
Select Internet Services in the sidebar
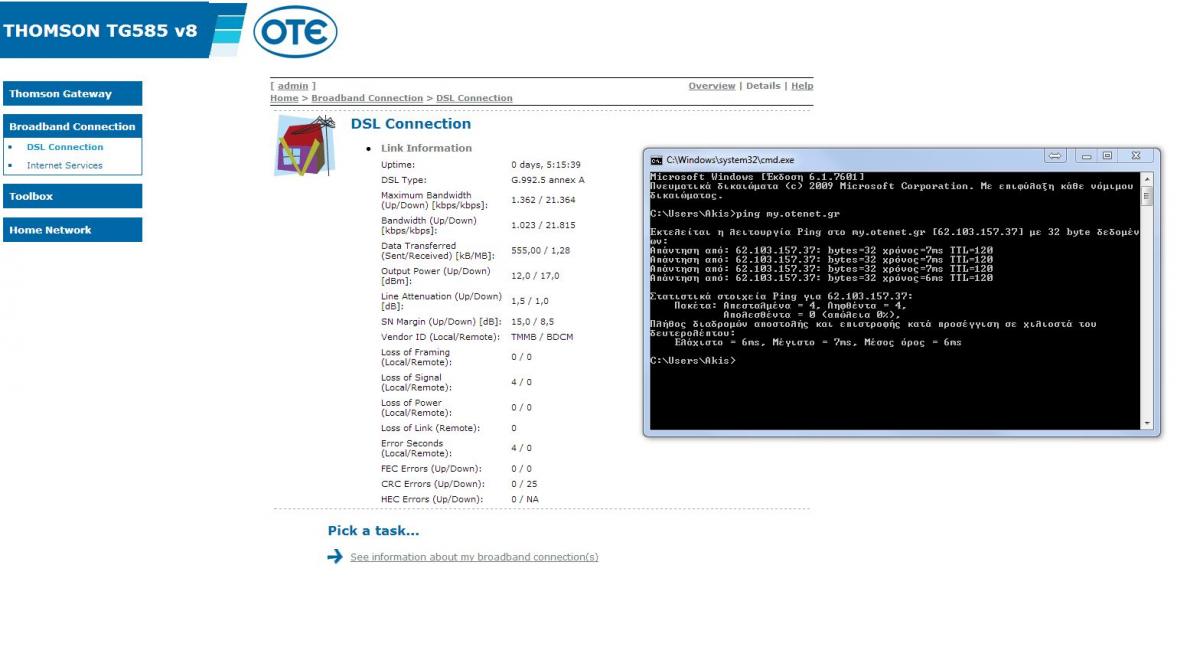[64, 165]
